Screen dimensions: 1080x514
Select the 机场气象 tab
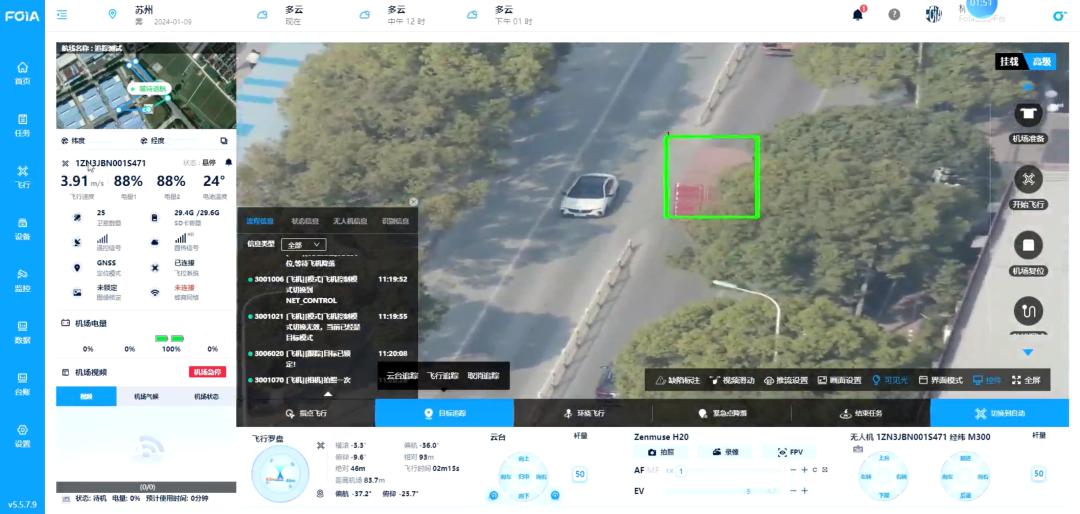pos(146,397)
